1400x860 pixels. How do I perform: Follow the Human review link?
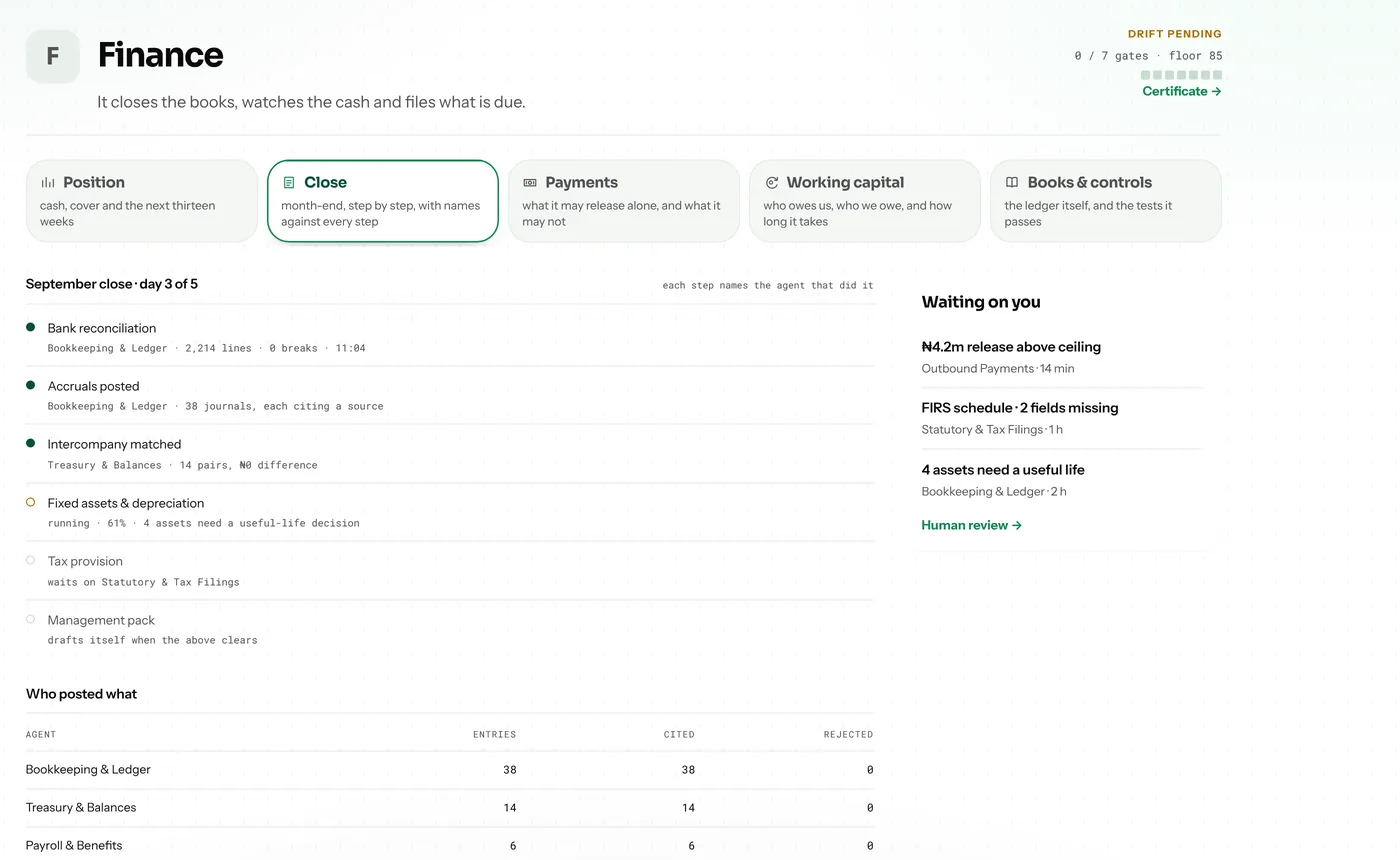click(x=971, y=525)
